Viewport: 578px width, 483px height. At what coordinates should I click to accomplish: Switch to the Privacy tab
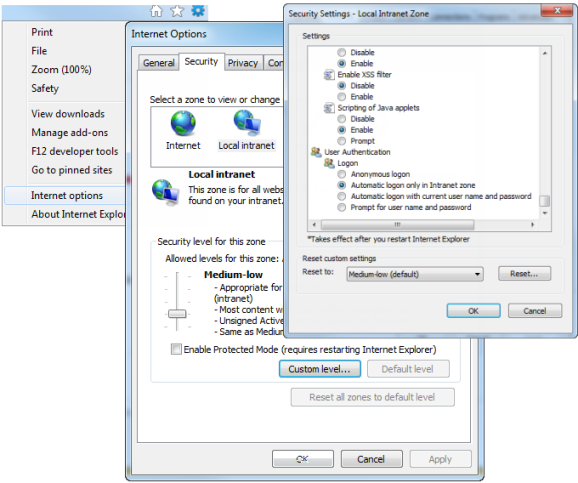click(x=243, y=63)
